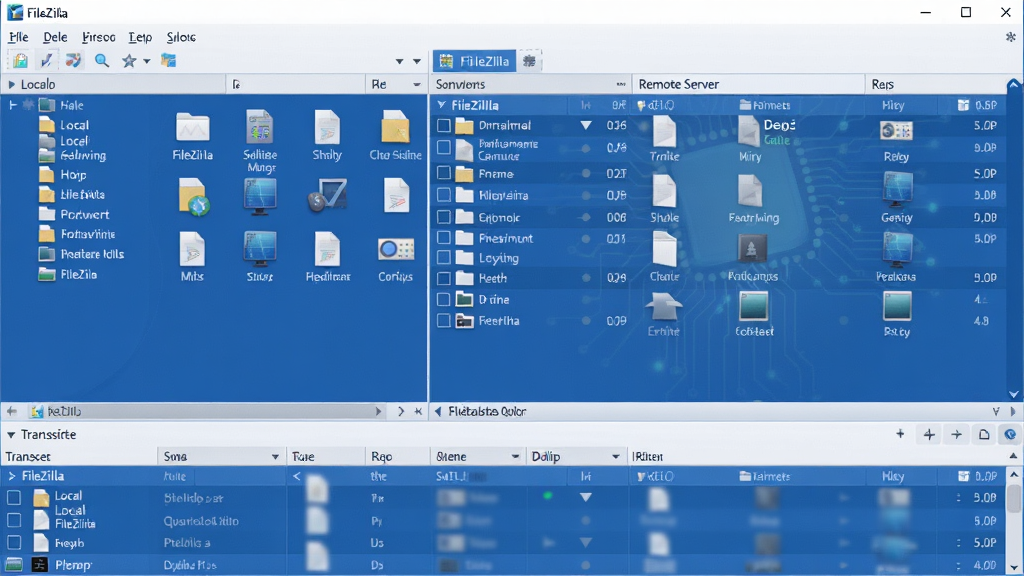Open the Dele menu

(x=56, y=37)
